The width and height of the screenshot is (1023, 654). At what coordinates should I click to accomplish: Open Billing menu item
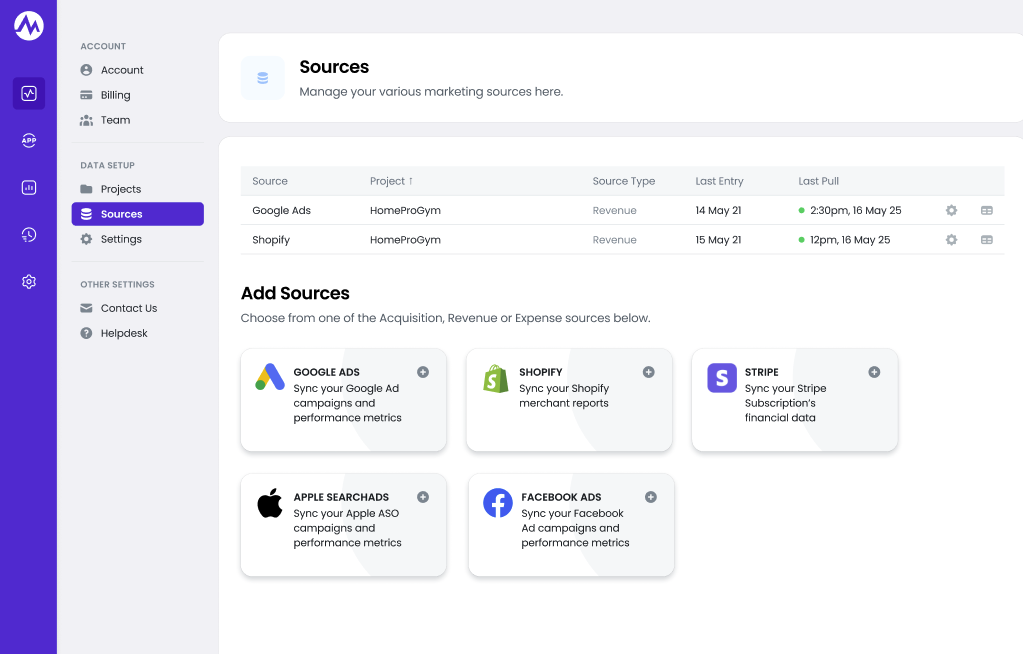click(x=138, y=95)
